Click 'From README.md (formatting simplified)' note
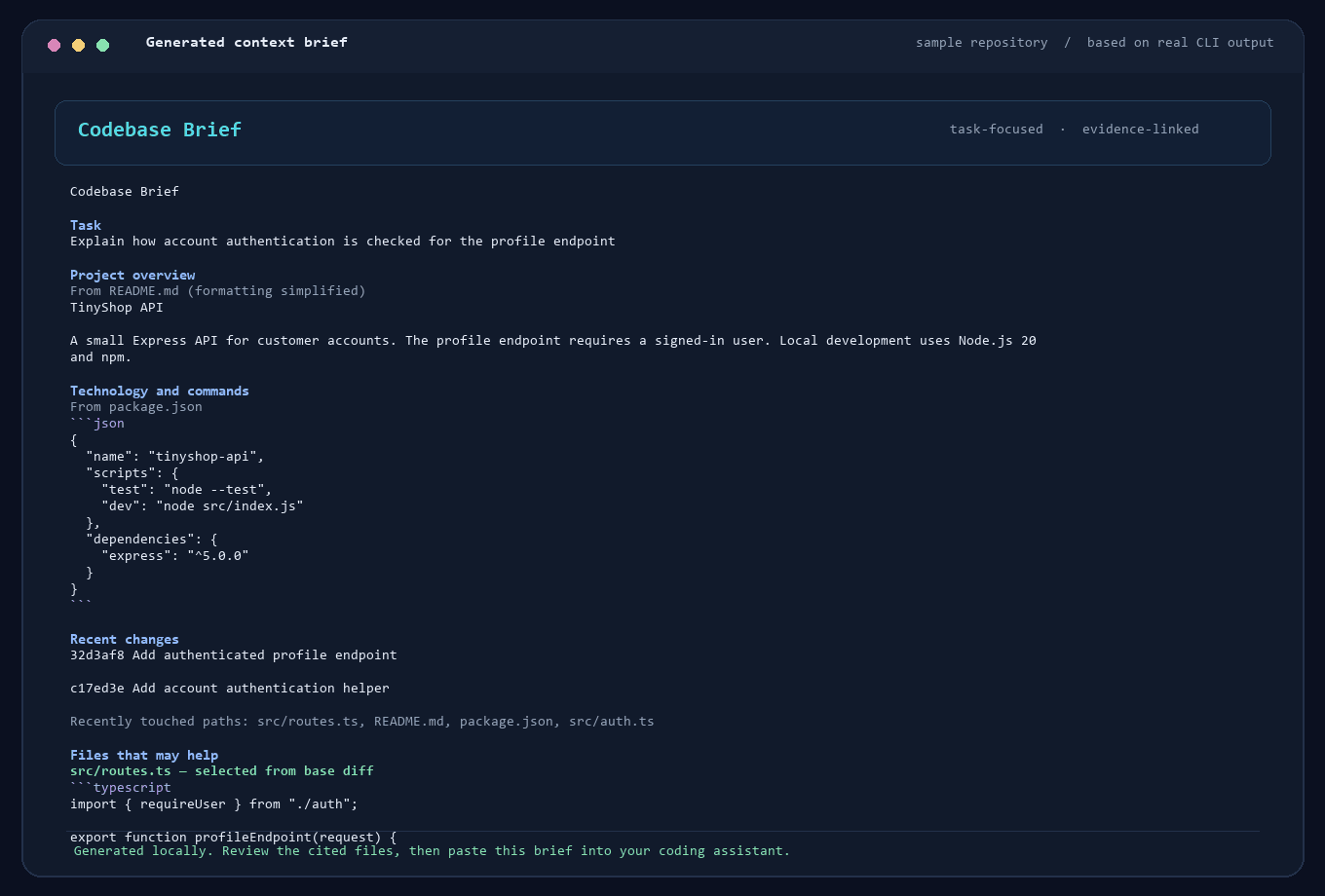This screenshot has height=896, width=1325. point(218,290)
